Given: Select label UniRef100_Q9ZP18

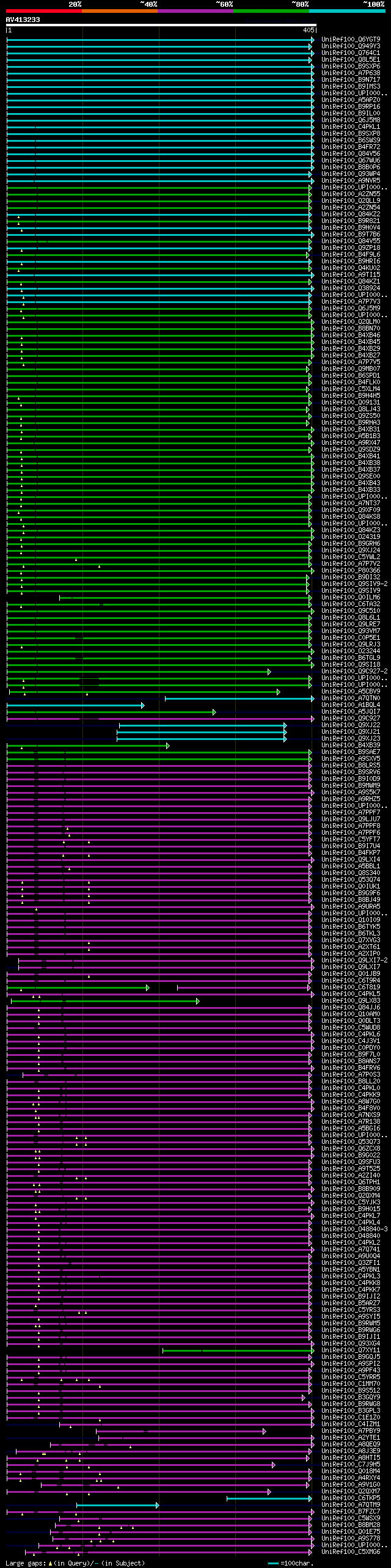Looking at the screenshot, I should click(351, 248).
